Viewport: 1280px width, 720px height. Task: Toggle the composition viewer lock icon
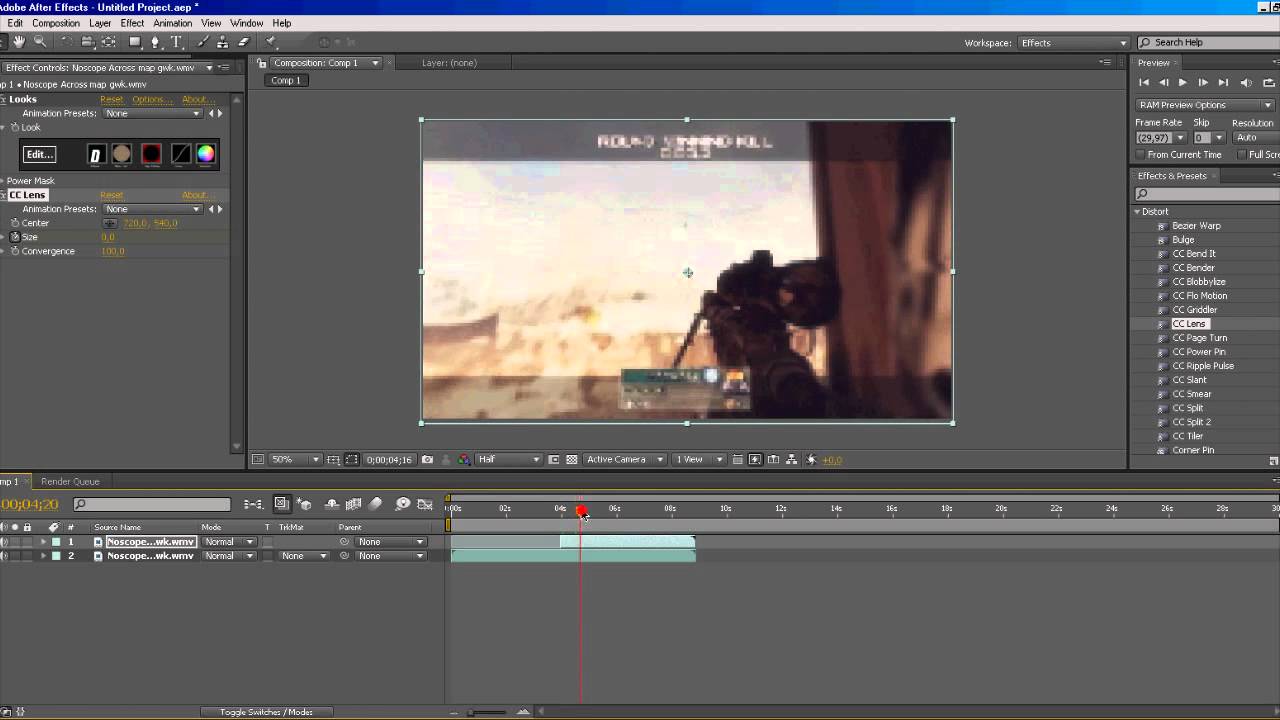tap(262, 63)
